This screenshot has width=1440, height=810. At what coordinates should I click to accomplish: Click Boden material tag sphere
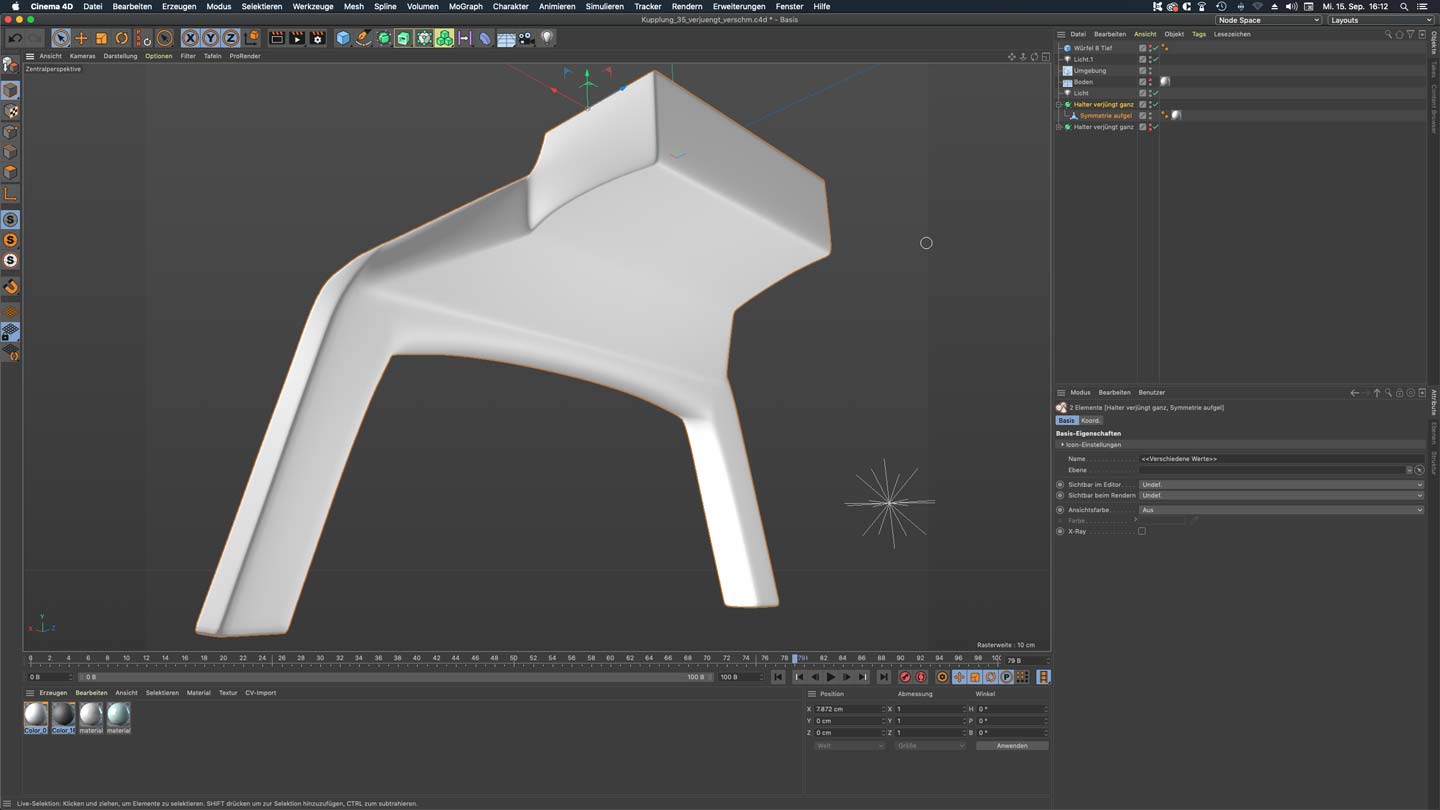click(1165, 82)
